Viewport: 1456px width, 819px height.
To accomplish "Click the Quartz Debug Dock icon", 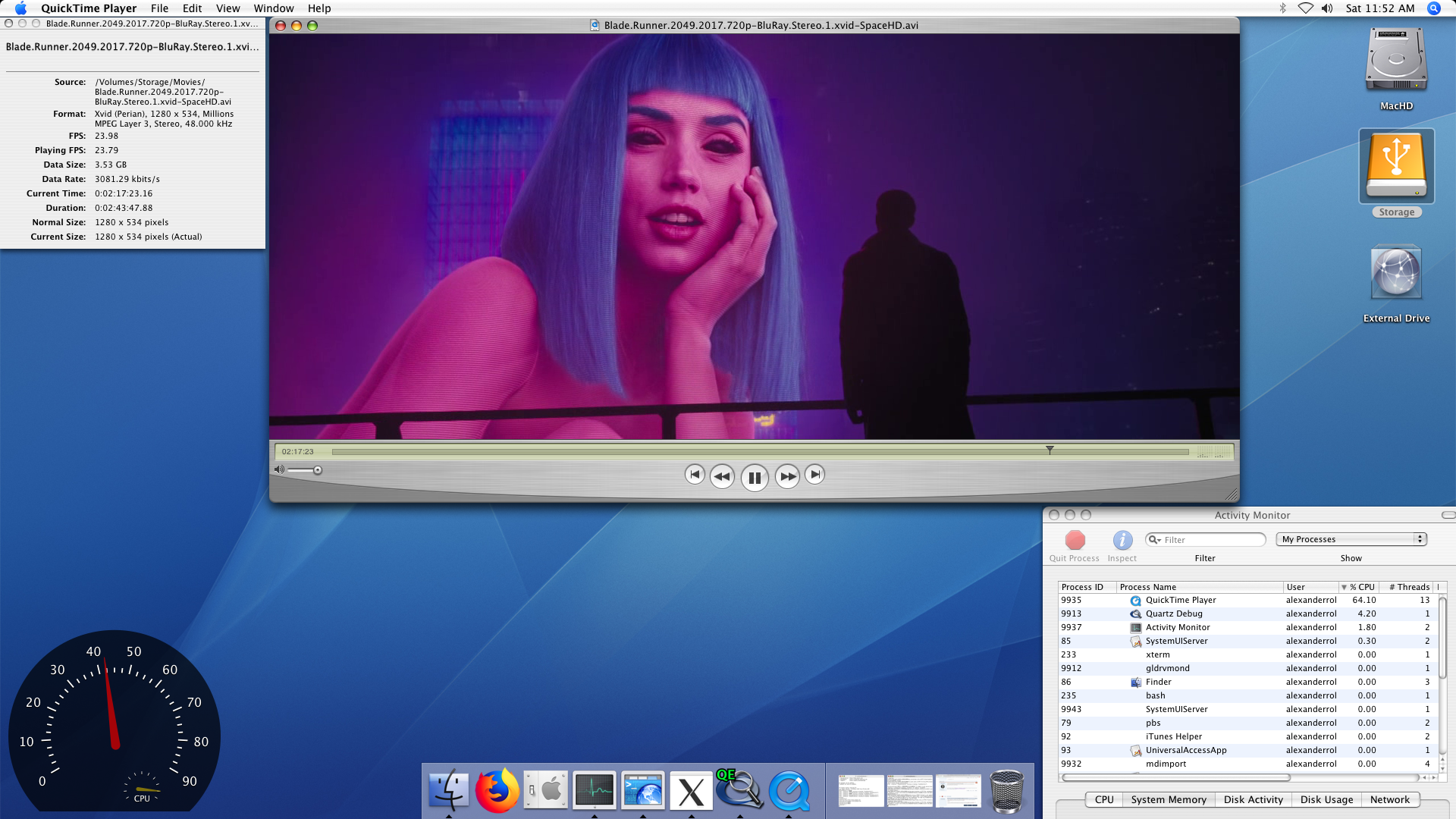I will [739, 790].
